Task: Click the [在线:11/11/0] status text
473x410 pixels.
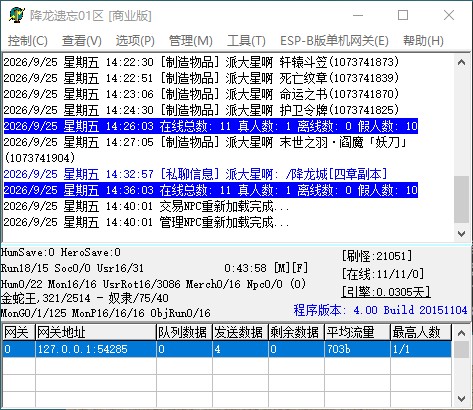Action: tap(383, 274)
